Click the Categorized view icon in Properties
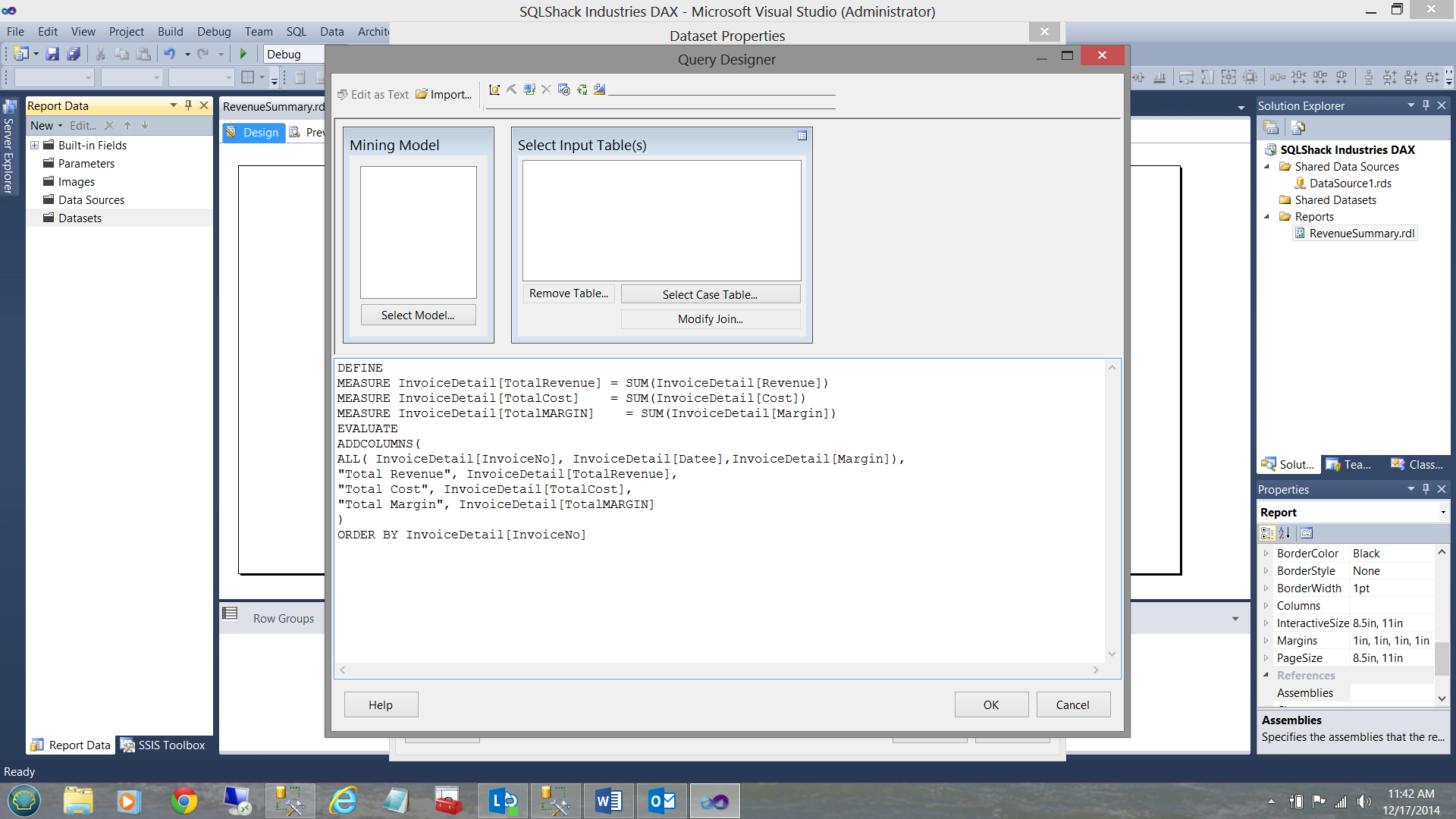Image resolution: width=1456 pixels, height=819 pixels. pos(1267,533)
